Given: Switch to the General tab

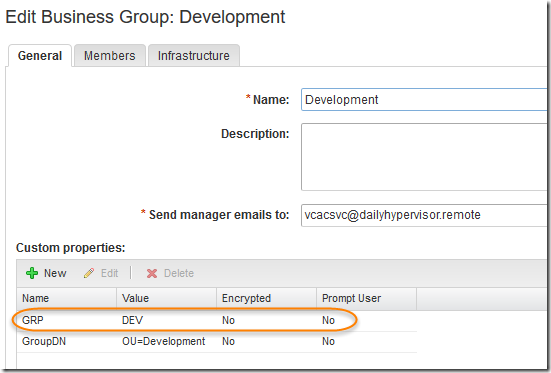Looking at the screenshot, I should (40, 56).
